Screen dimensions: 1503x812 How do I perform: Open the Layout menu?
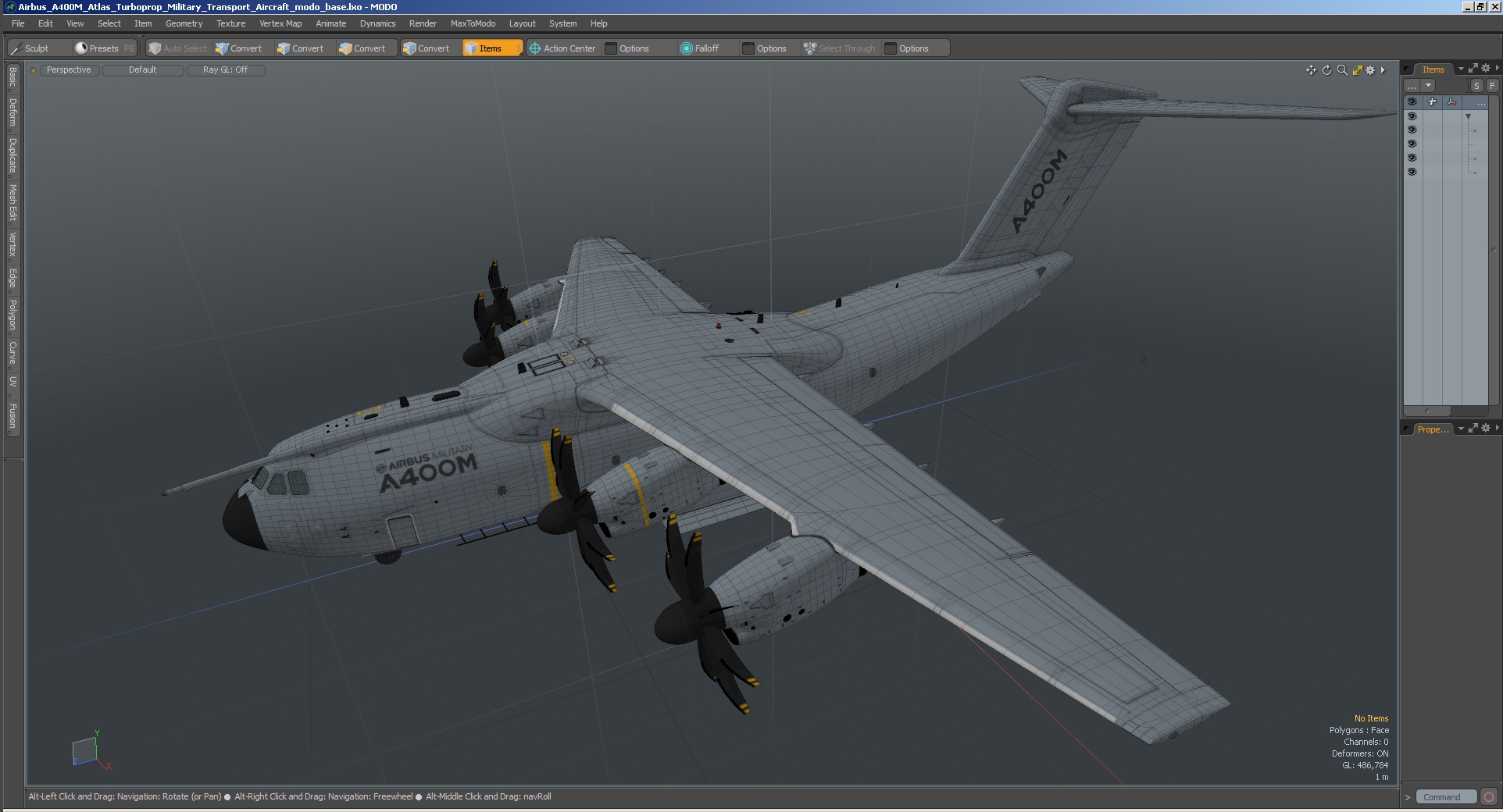click(522, 23)
